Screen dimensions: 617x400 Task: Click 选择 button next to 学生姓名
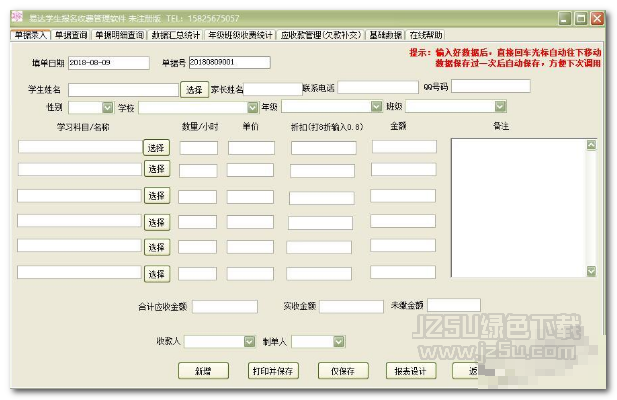tap(194, 90)
